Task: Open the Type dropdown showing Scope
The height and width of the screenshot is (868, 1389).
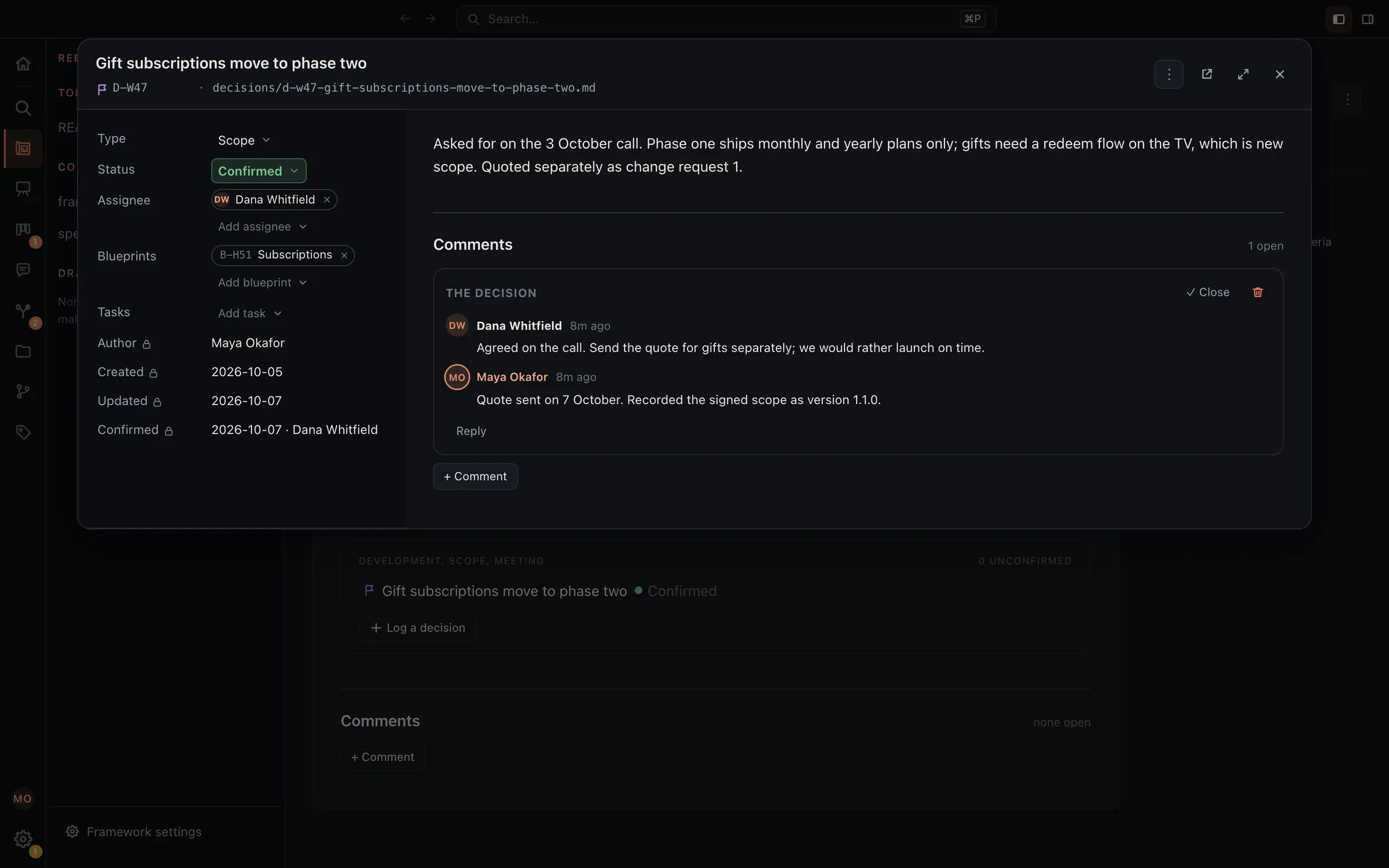Action: [x=244, y=140]
